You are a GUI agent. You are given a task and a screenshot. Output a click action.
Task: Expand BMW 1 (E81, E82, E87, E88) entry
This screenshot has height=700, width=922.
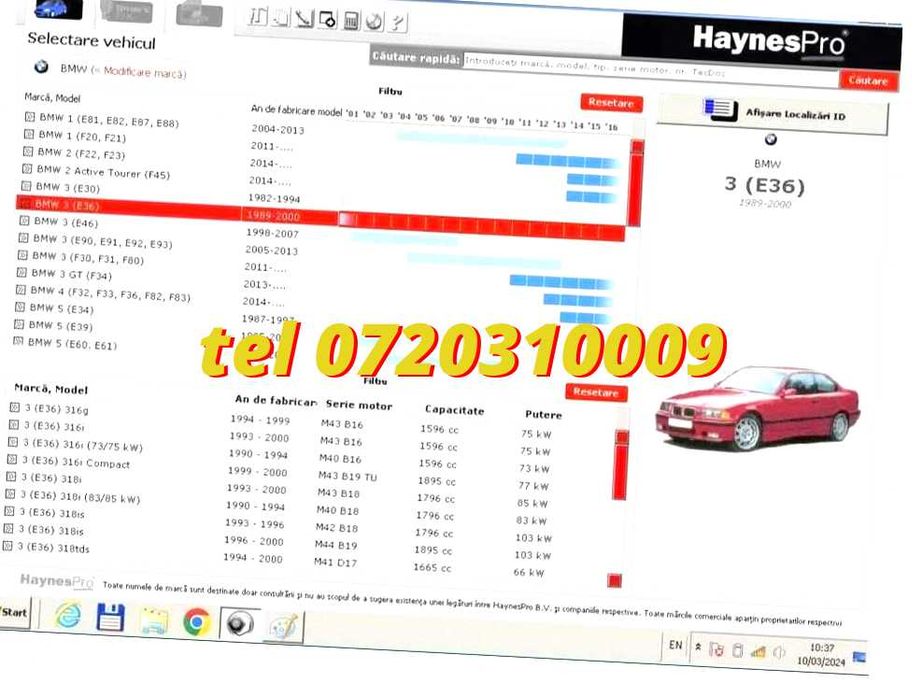[29, 117]
